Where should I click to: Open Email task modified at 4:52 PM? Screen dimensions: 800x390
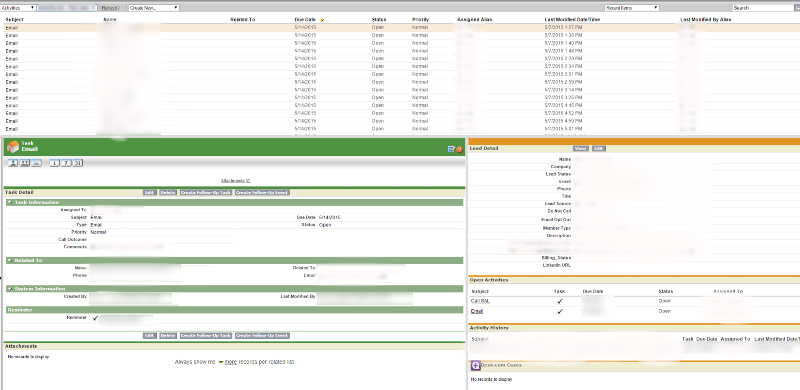coord(12,113)
